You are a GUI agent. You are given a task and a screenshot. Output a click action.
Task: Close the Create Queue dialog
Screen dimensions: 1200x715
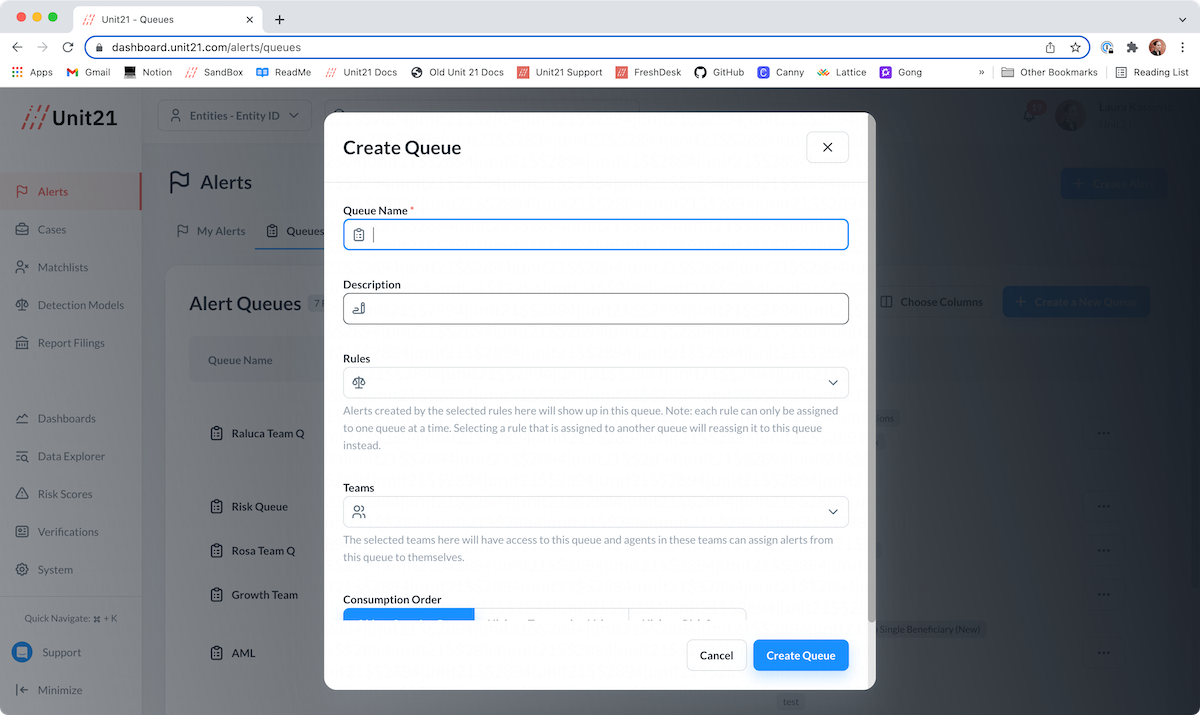pyautogui.click(x=827, y=147)
